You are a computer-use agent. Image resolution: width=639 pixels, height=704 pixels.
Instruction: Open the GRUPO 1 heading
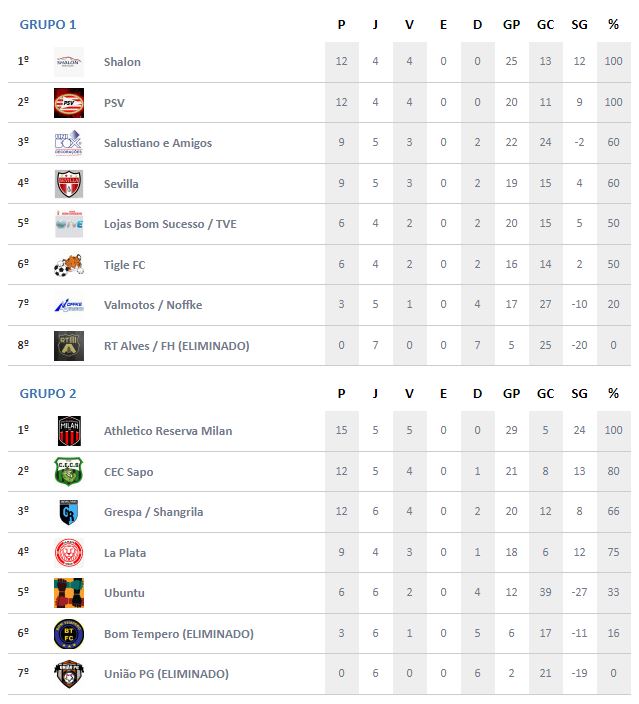(x=48, y=24)
